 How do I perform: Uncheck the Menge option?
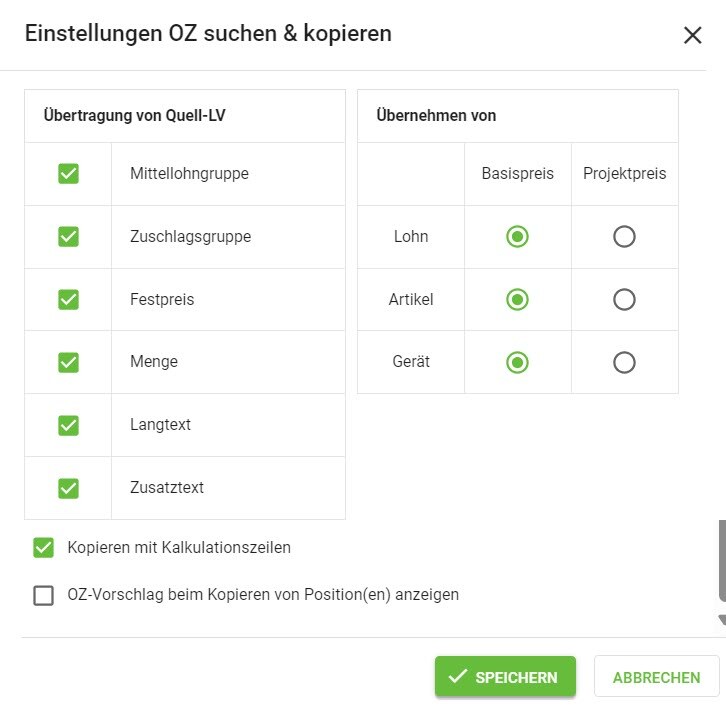pos(68,362)
